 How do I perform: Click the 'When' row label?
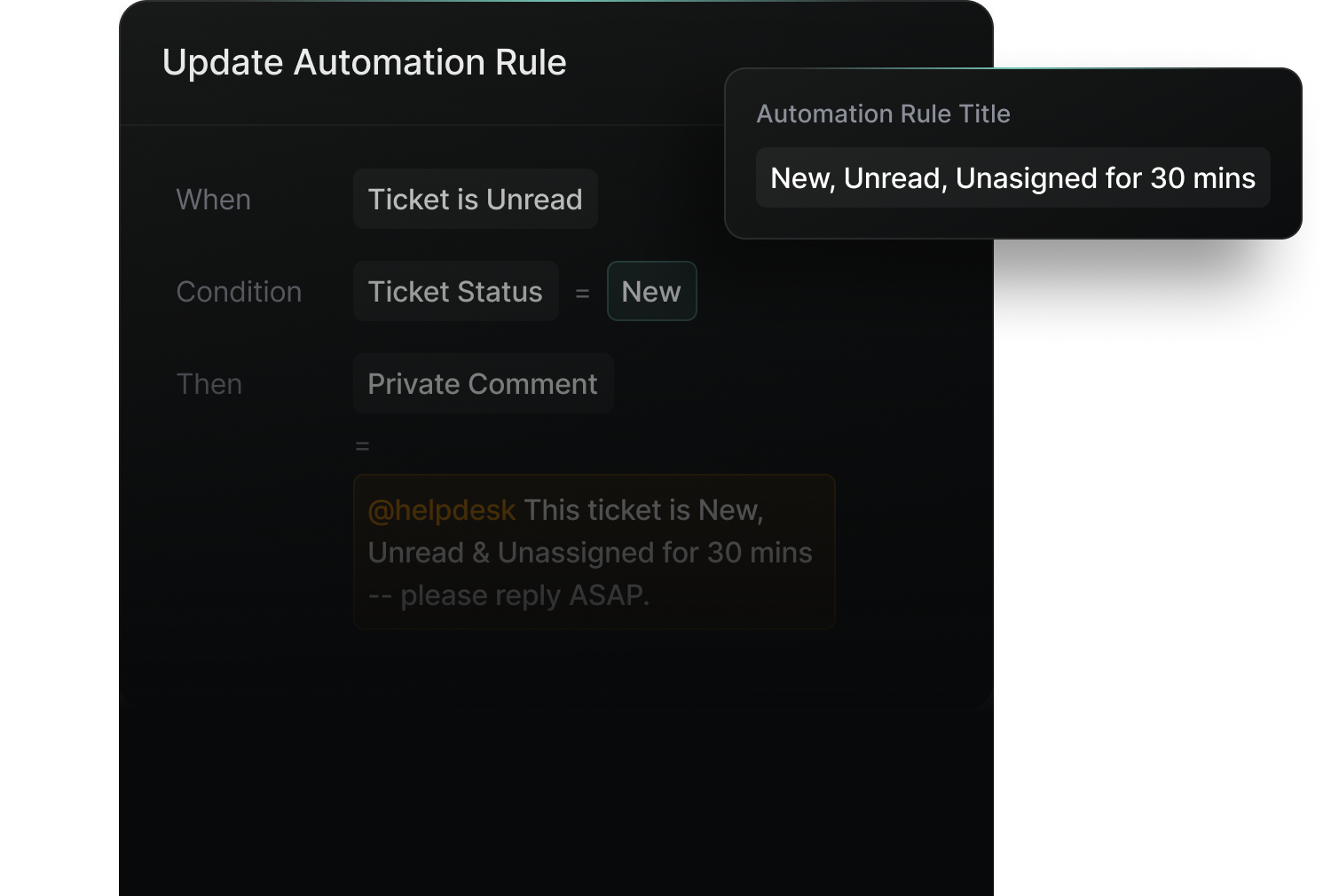click(213, 200)
